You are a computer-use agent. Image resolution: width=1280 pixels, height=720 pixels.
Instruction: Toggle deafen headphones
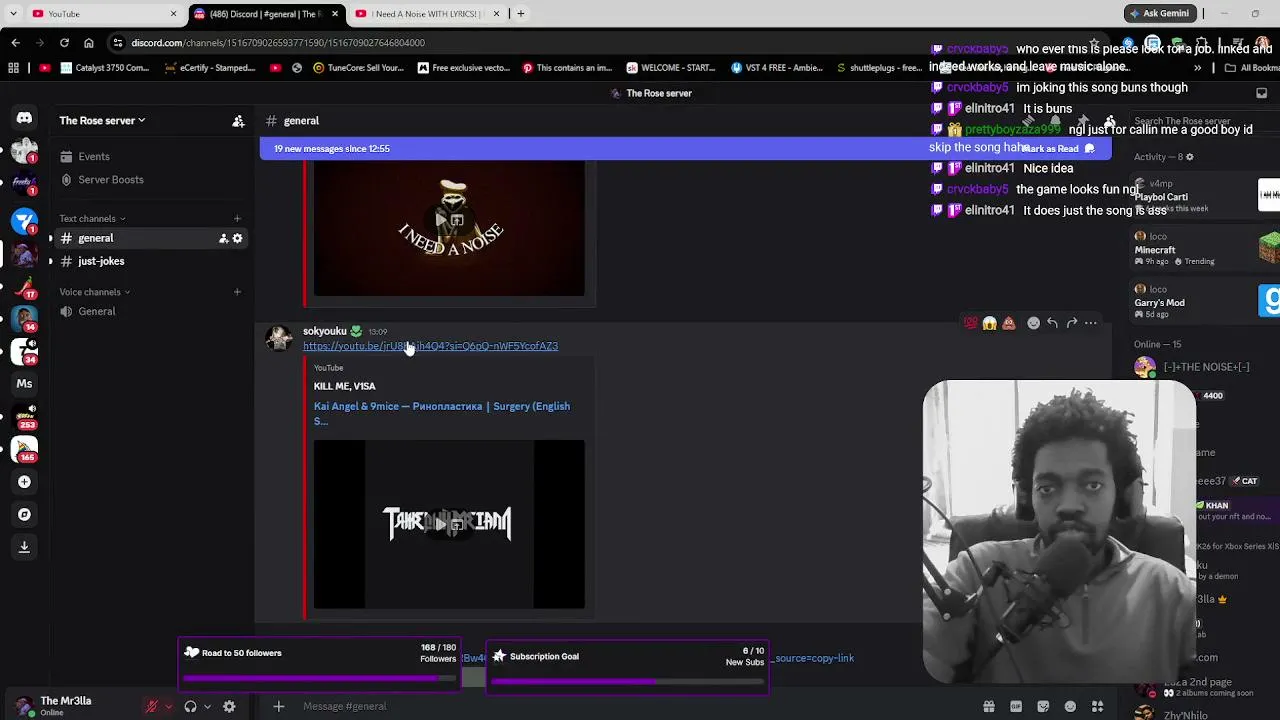190,706
